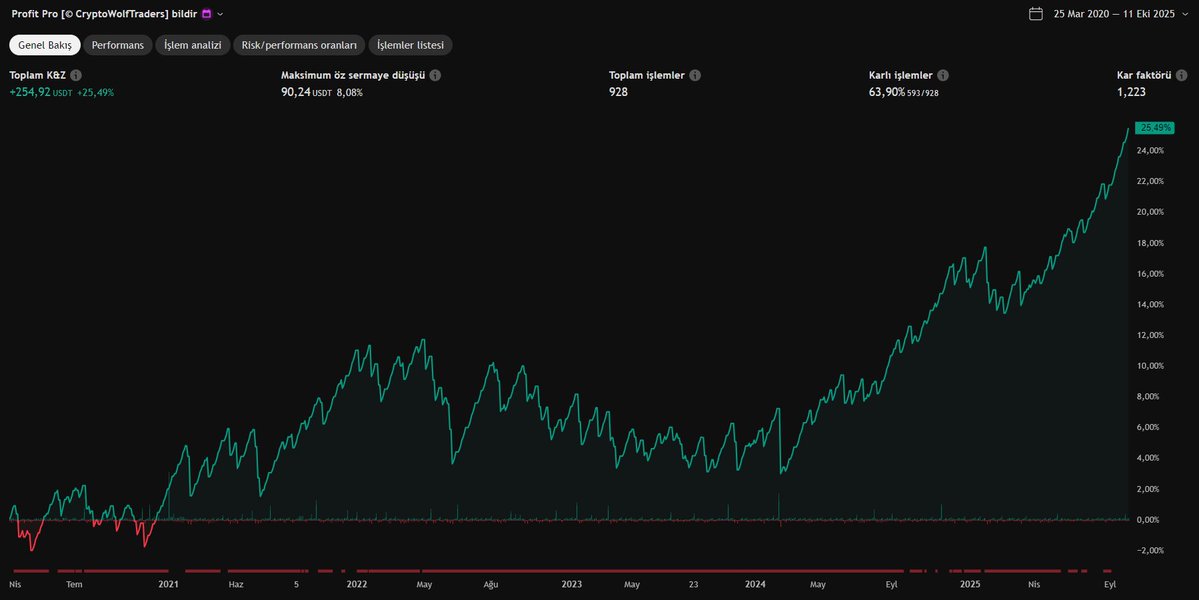The height and width of the screenshot is (600, 1199).
Task: Click the 2023 time axis label
Action: 571,585
